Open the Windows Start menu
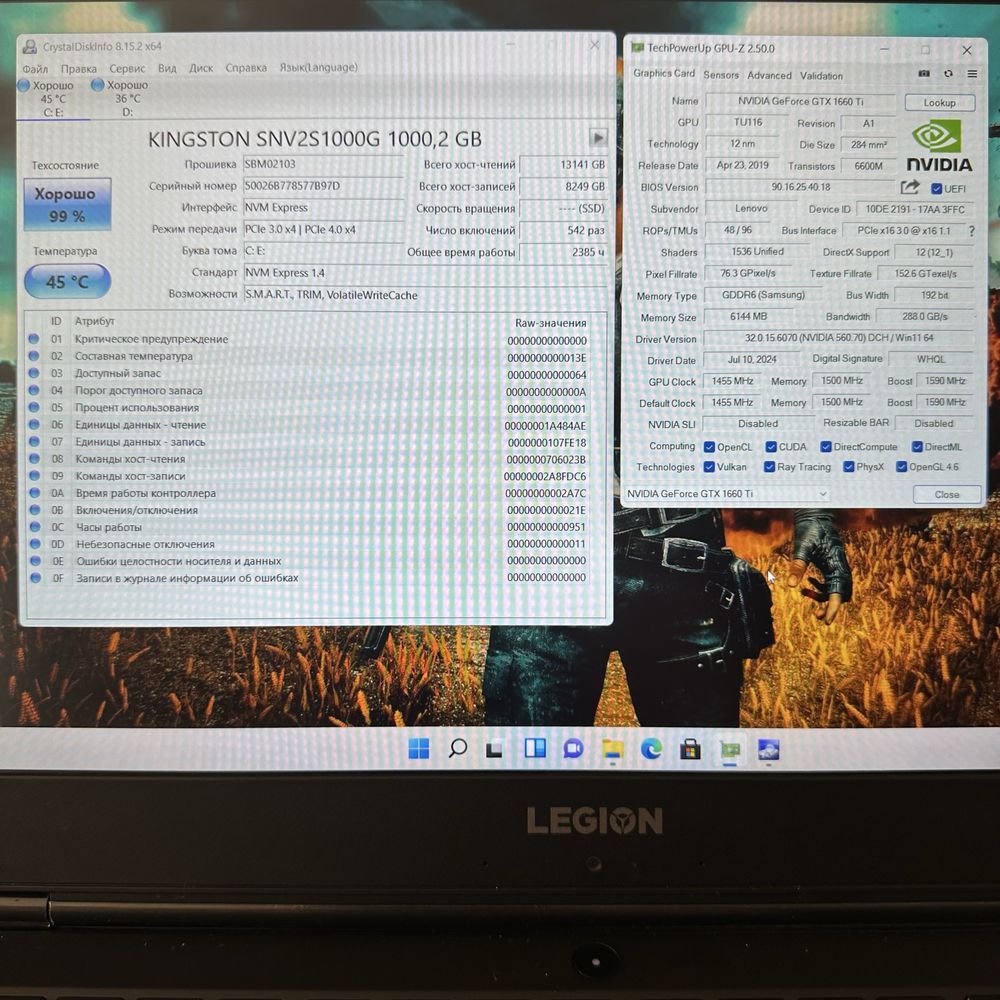 click(418, 749)
